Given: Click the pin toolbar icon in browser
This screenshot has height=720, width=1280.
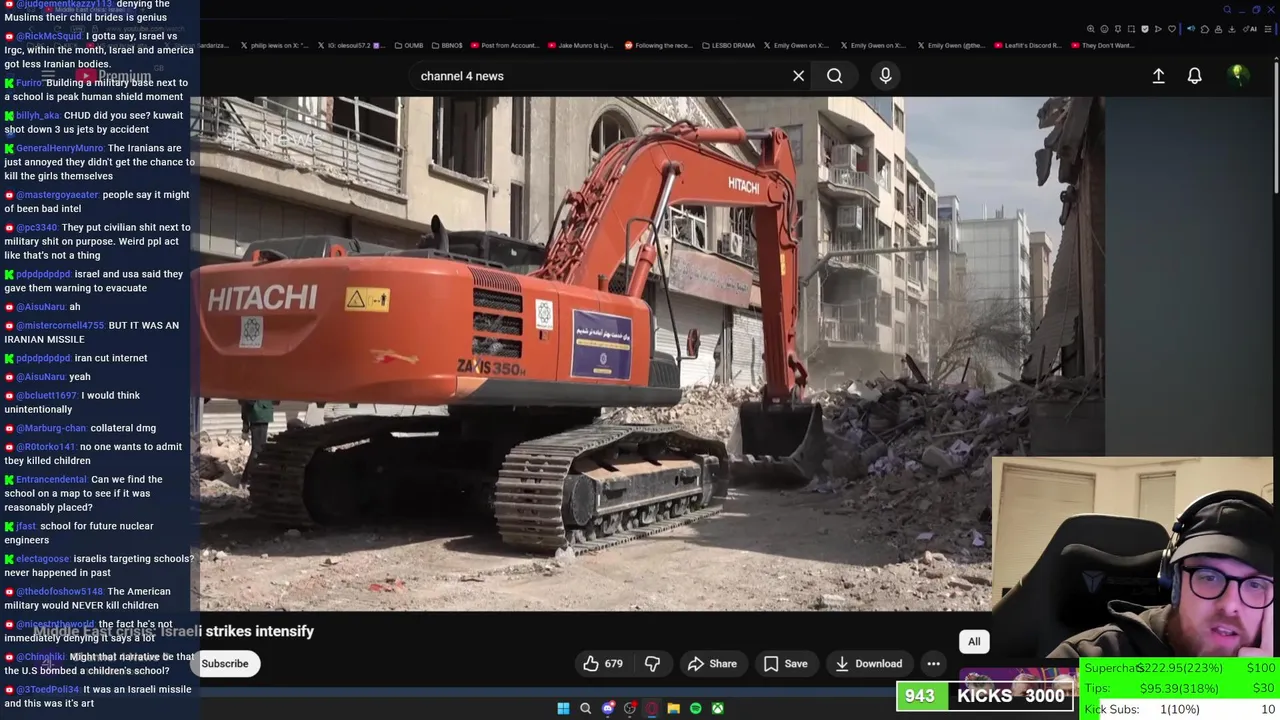Looking at the screenshot, I should pos(1118,29).
